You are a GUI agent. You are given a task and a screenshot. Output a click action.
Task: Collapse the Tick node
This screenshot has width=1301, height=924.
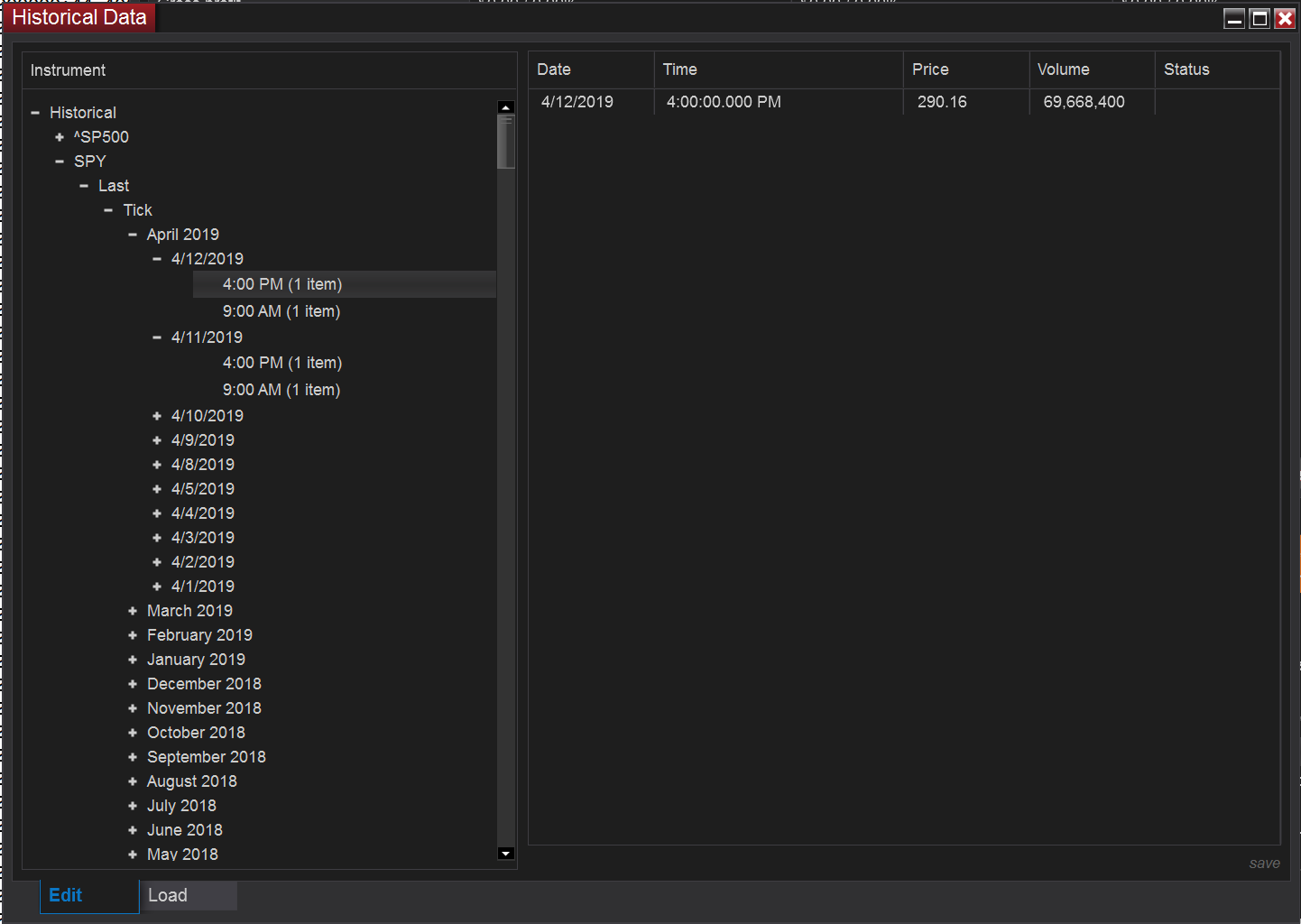(108, 210)
